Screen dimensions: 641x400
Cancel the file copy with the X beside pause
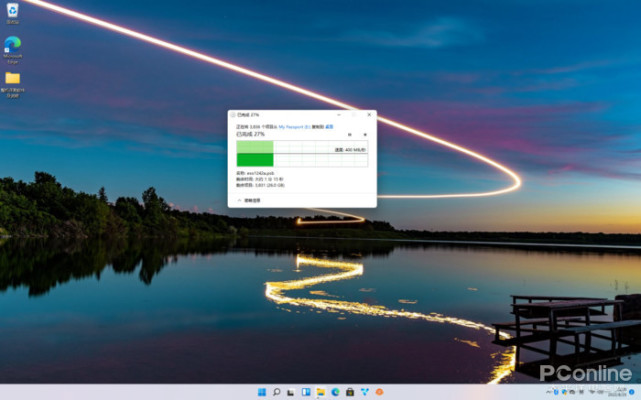tap(365, 135)
